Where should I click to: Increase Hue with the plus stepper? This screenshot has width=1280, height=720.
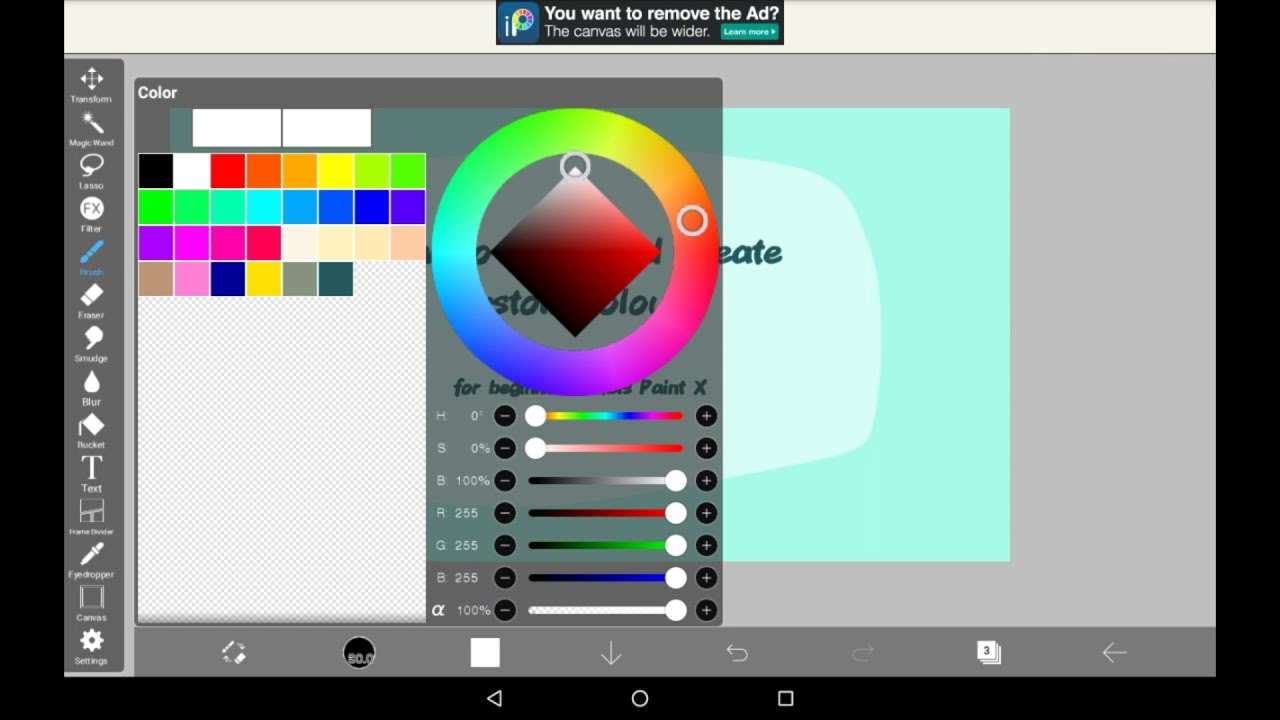705,415
